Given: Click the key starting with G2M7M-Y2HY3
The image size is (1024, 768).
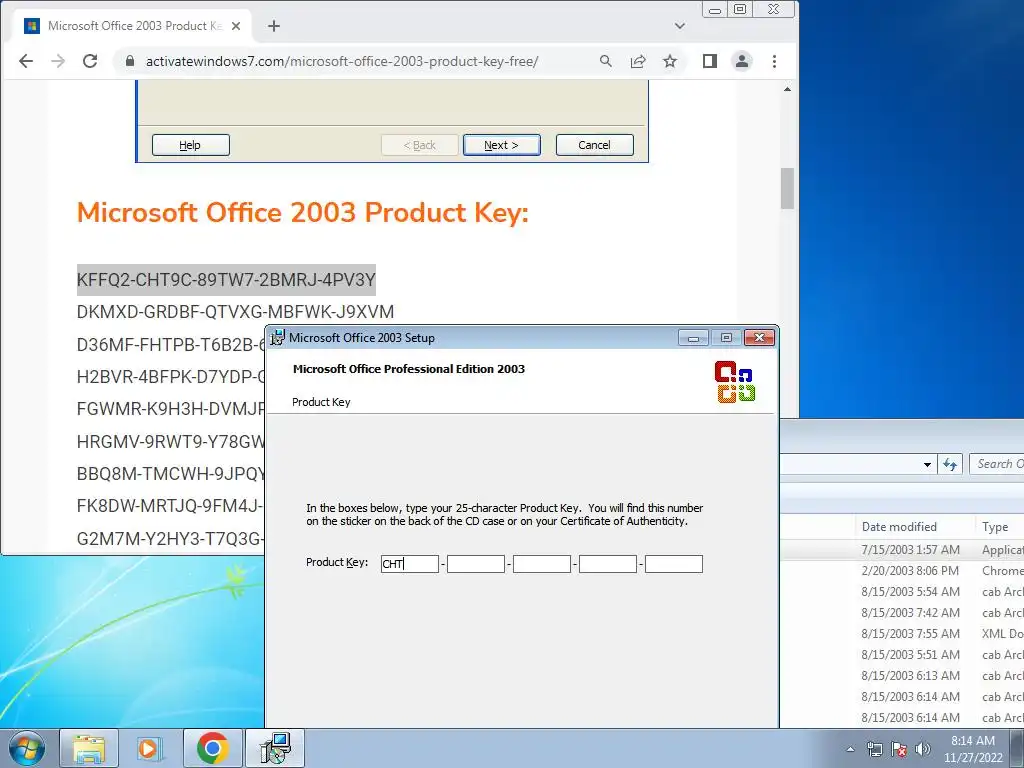Looking at the screenshot, I should click(170, 539).
